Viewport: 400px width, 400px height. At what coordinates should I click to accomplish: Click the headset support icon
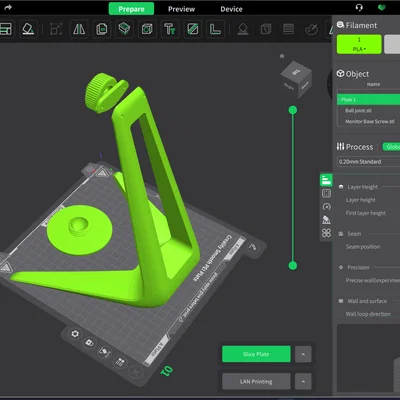359,8
